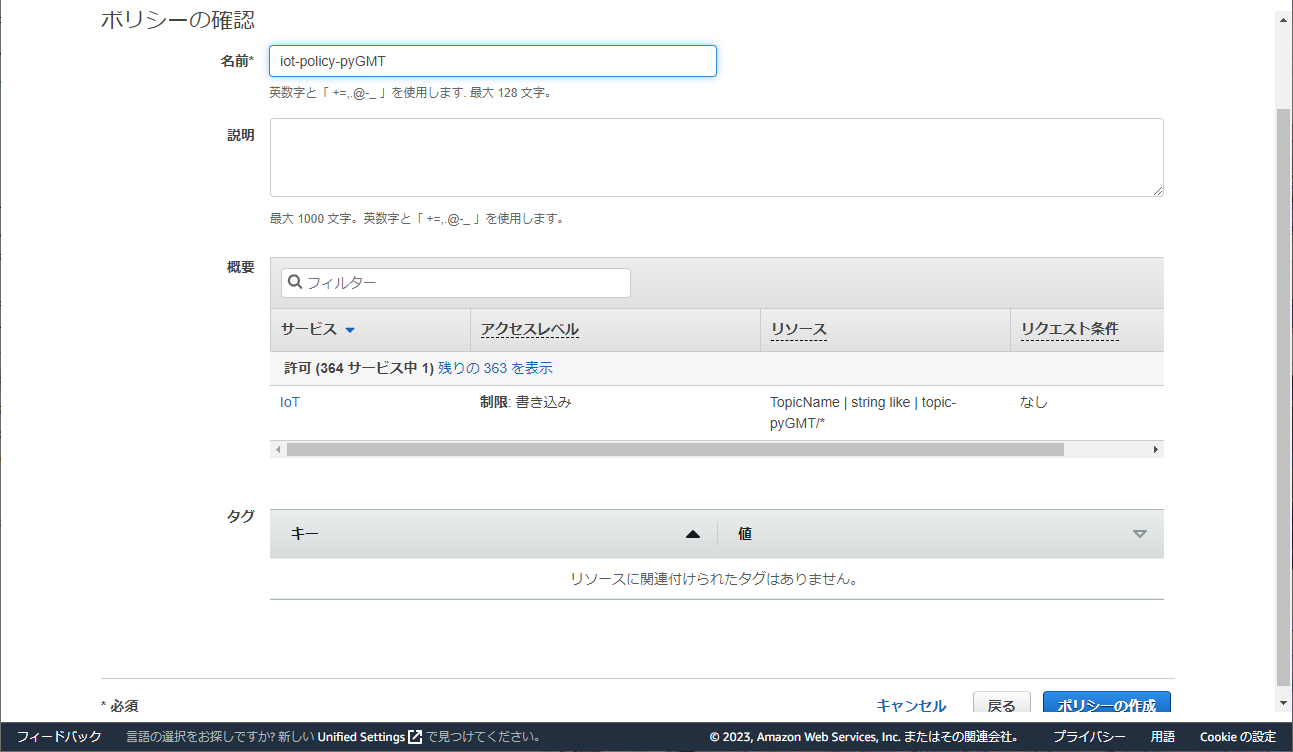Open the Unified Settings link

(361, 737)
